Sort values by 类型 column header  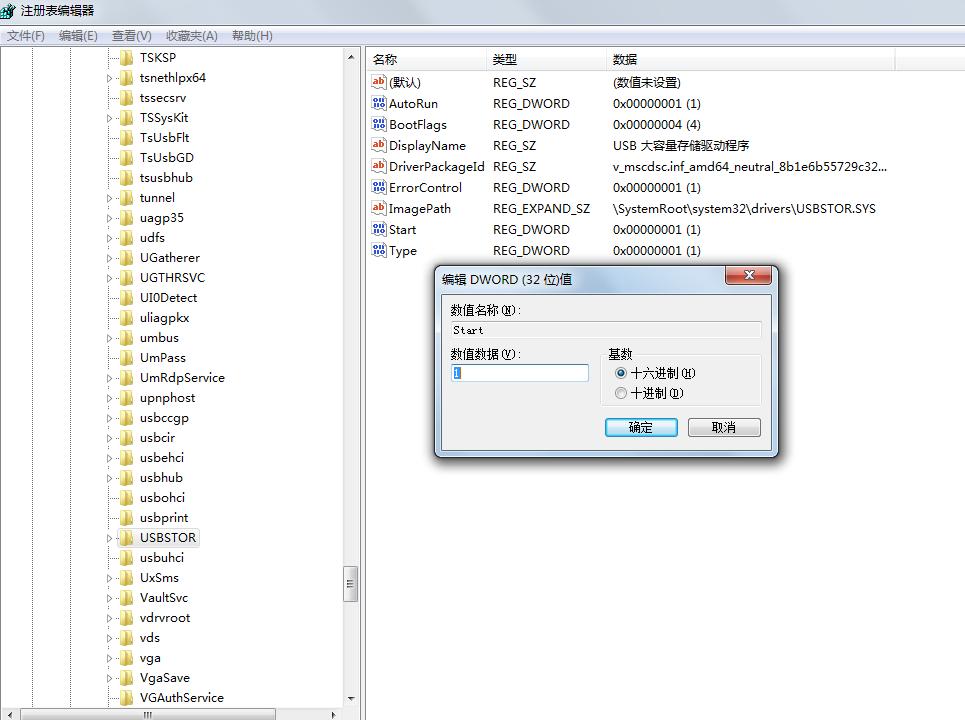(x=547, y=60)
